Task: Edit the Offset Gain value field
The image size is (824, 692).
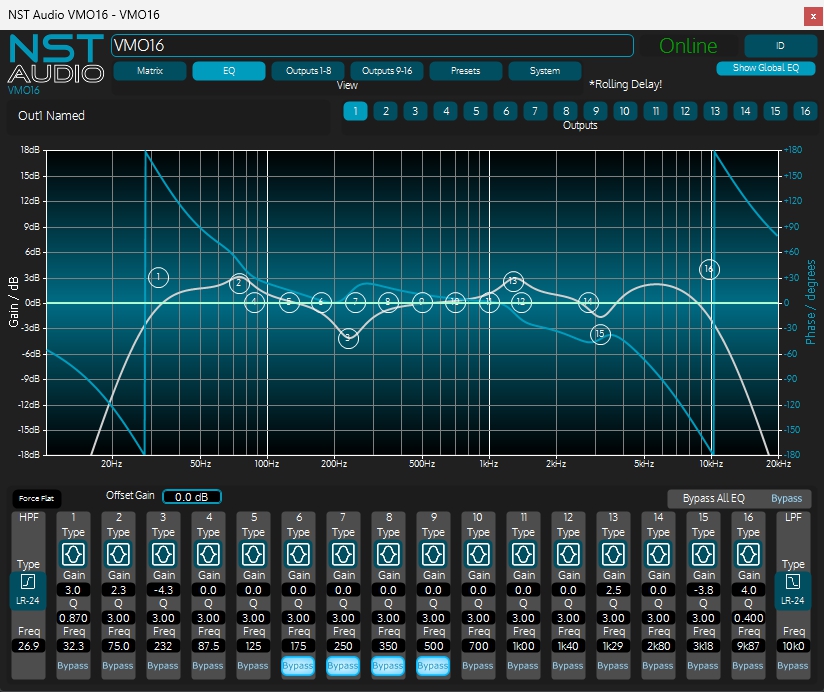Action: 192,497
